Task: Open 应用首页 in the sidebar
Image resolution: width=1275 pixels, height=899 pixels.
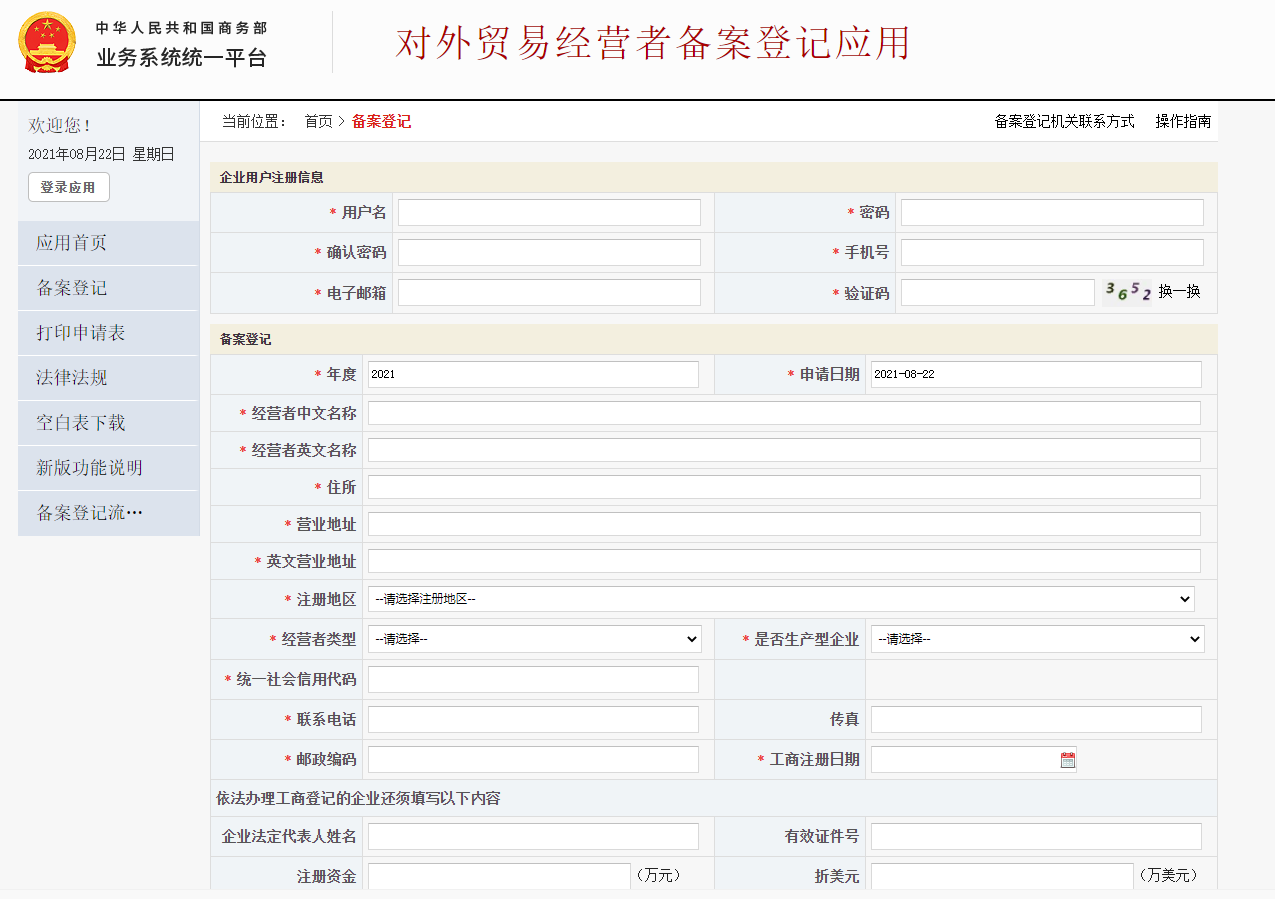Action: coord(72,243)
